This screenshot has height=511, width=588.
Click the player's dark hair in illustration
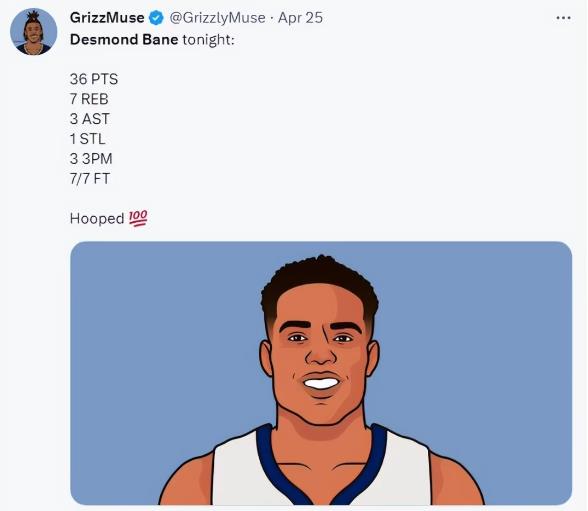[320, 281]
